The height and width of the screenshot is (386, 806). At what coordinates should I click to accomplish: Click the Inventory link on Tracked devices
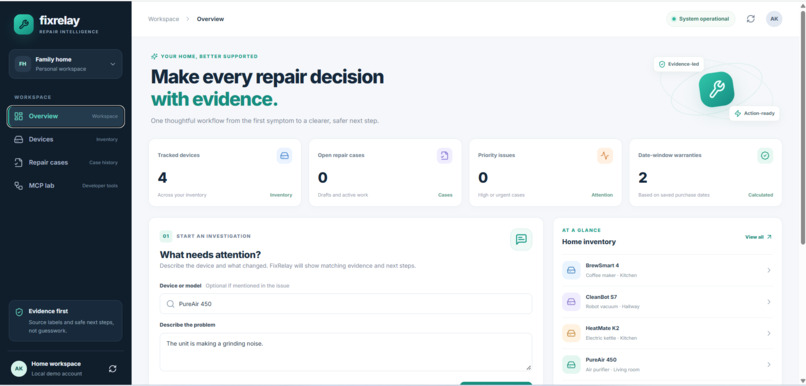[281, 195]
